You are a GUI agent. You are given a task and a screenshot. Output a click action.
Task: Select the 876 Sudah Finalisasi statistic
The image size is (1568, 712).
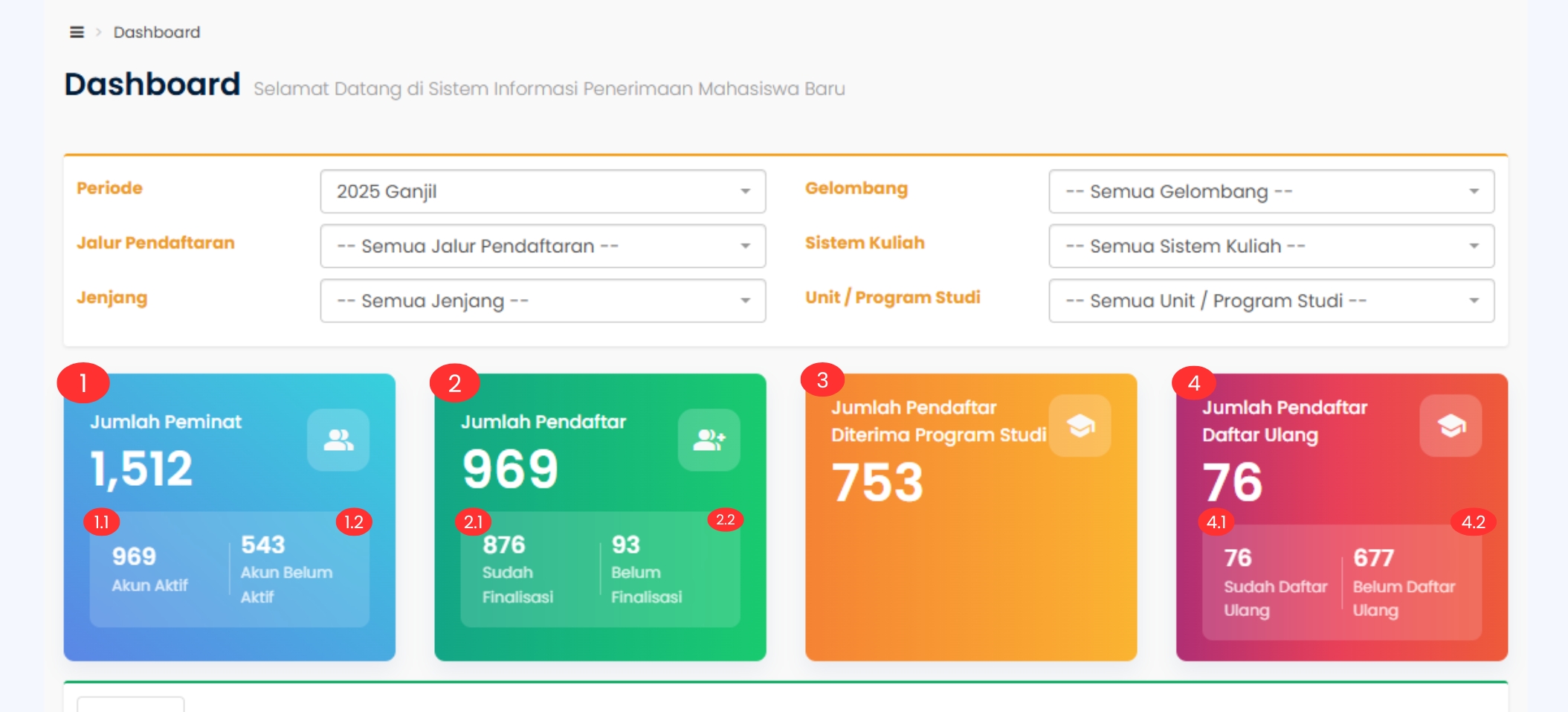517,570
